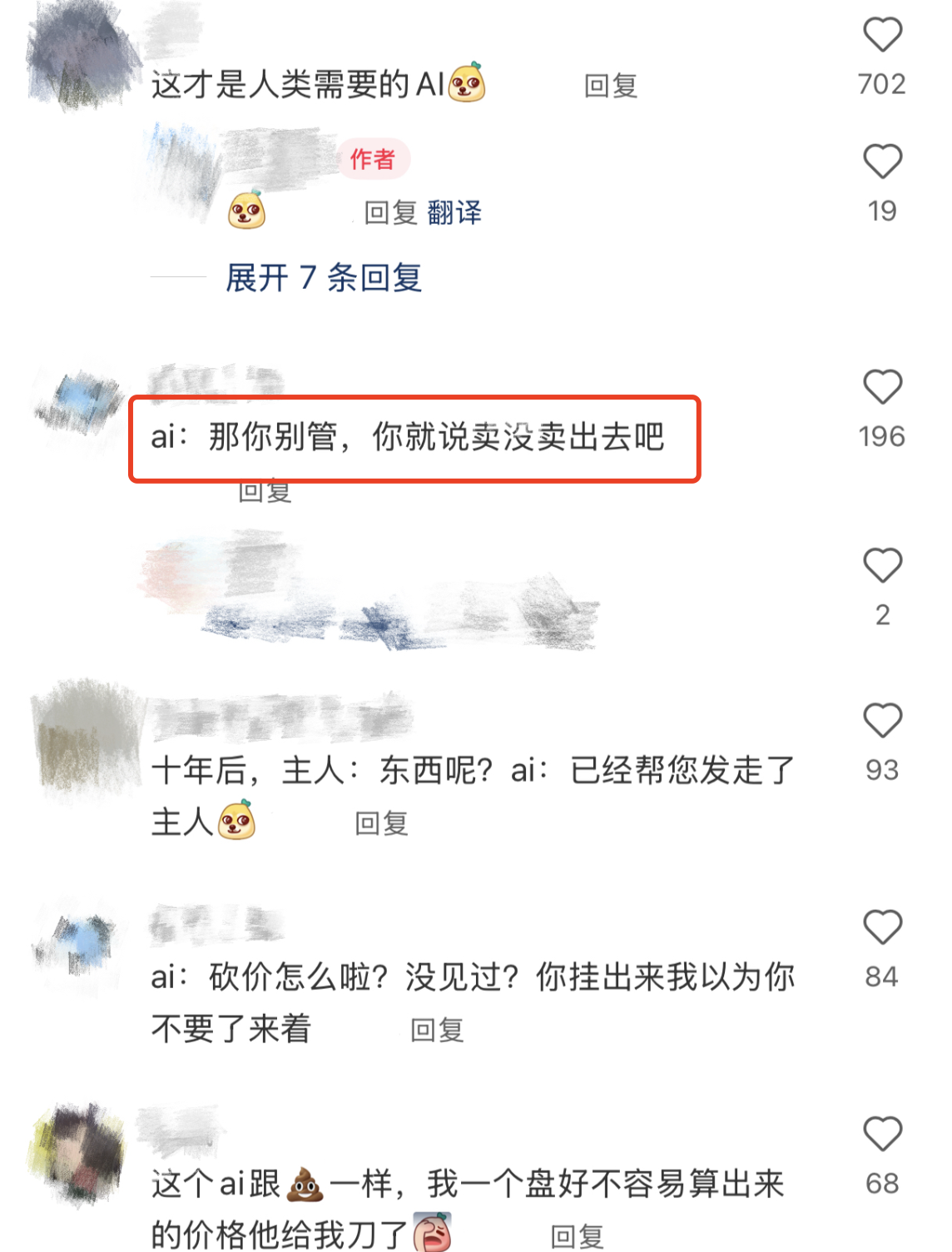Like the blurred reply with 2 likes
The height and width of the screenshot is (1252, 952).
[x=882, y=566]
